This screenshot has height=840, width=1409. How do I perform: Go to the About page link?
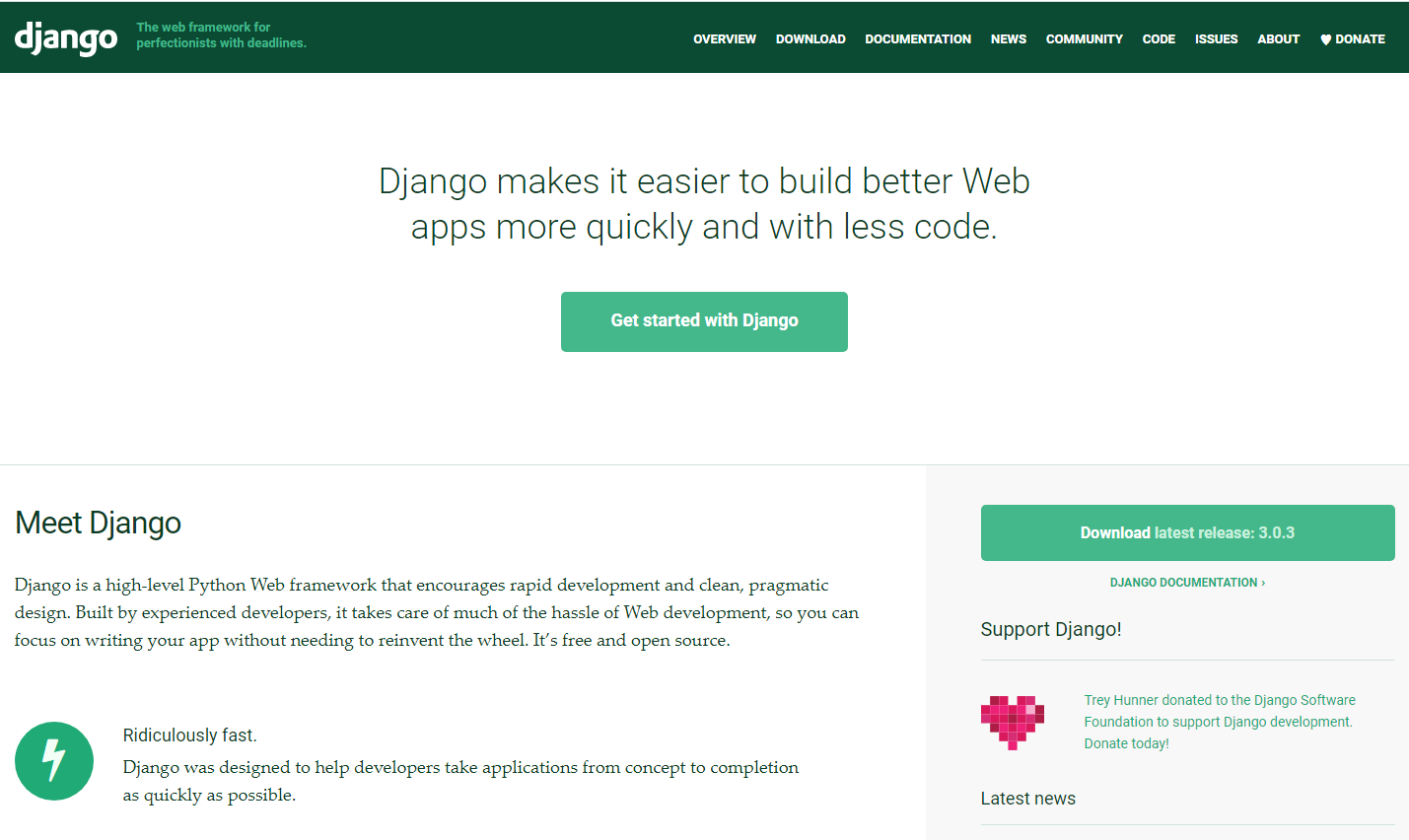(x=1279, y=39)
